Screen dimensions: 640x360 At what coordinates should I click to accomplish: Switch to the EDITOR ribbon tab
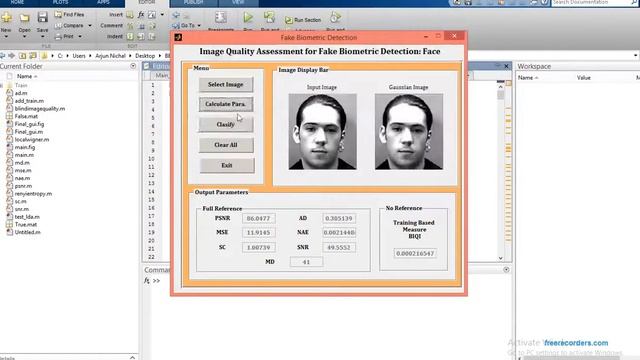[147, 2]
